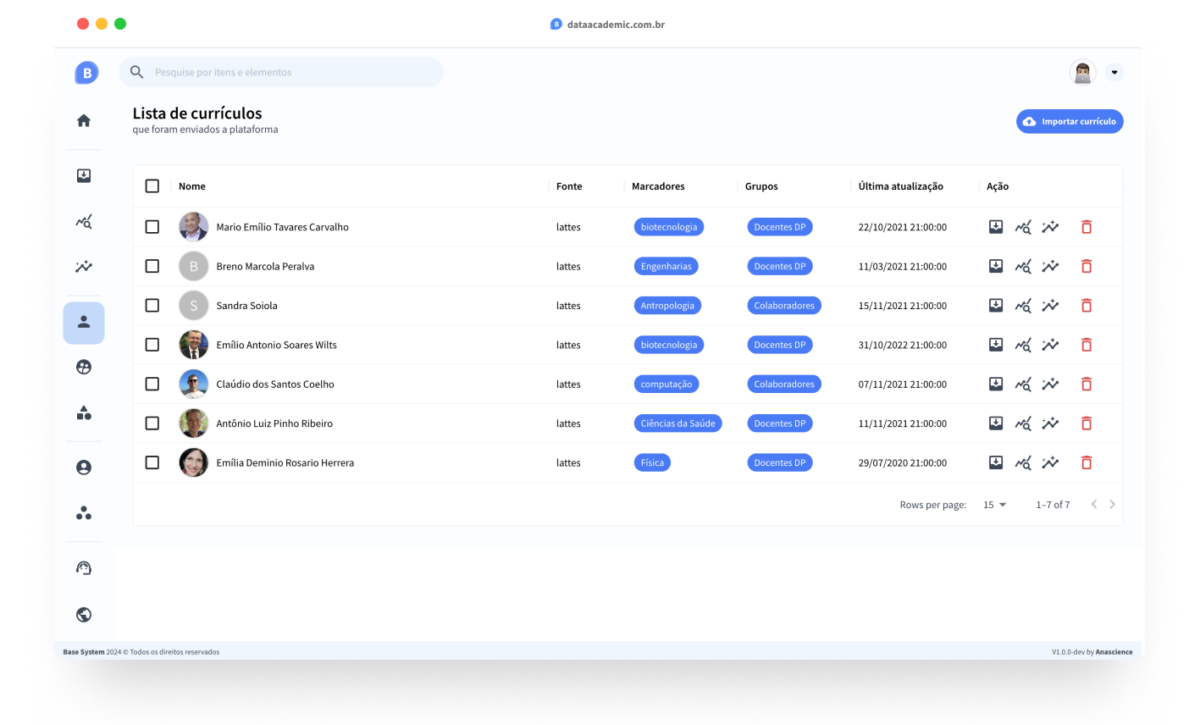Viewport: 1200px width, 725px height.
Task: Toggle the select-all header checkbox
Action: [152, 186]
